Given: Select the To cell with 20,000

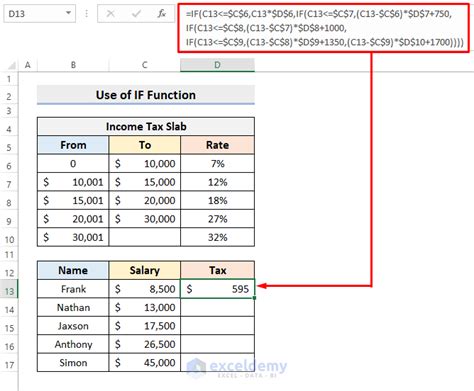Looking at the screenshot, I should [x=145, y=200].
